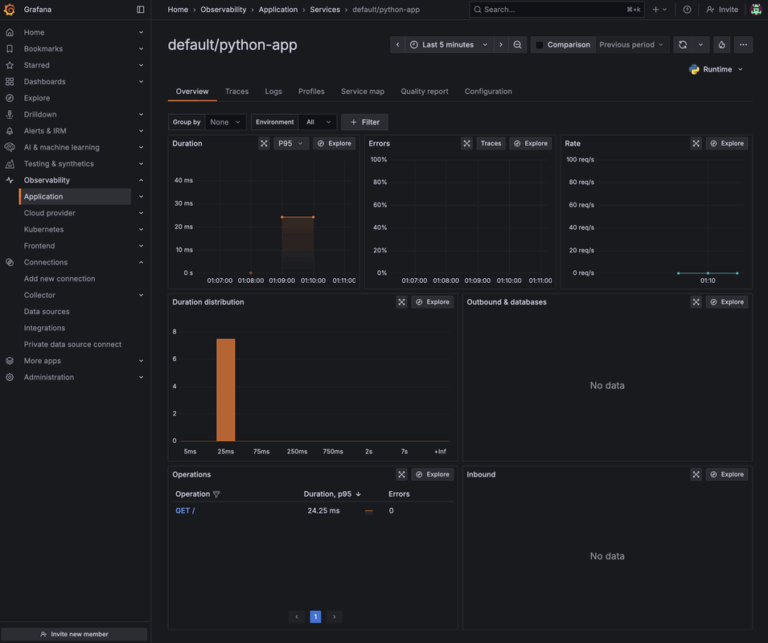Expand the Kubernetes sidebar item
Viewport: 768px width, 643px height.
point(141,230)
